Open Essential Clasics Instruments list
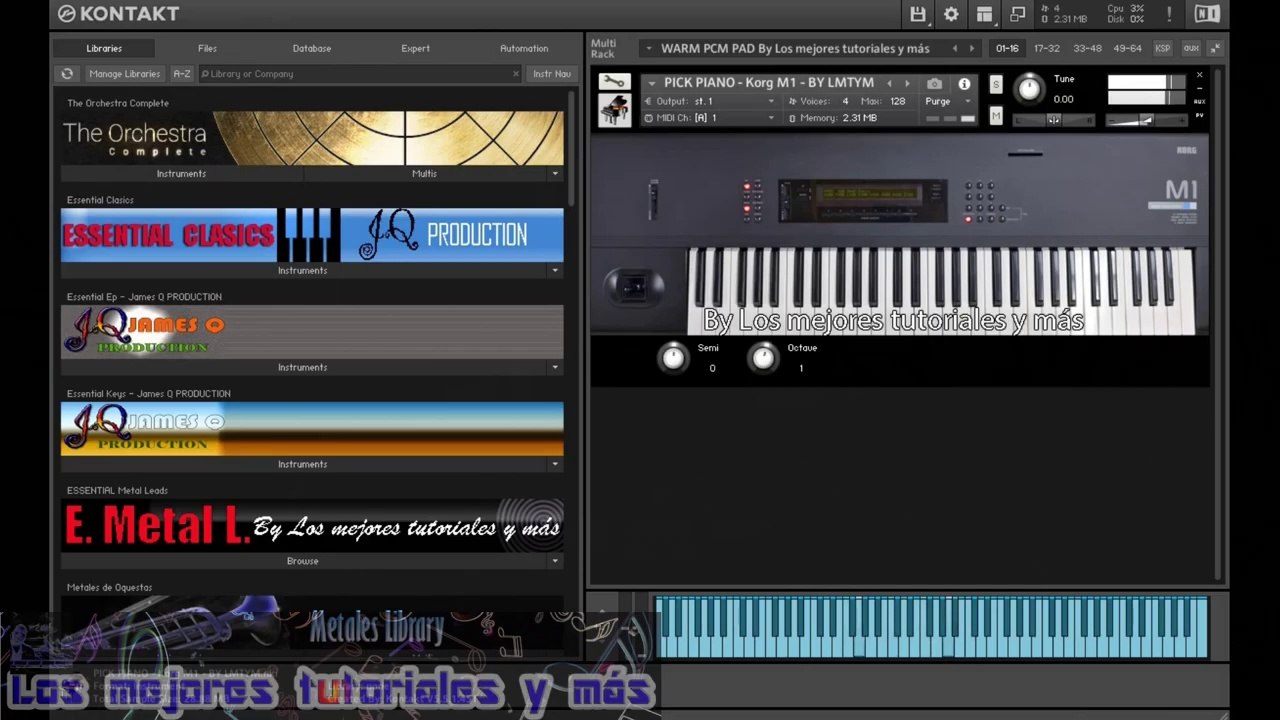The height and width of the screenshot is (720, 1280). tap(303, 271)
